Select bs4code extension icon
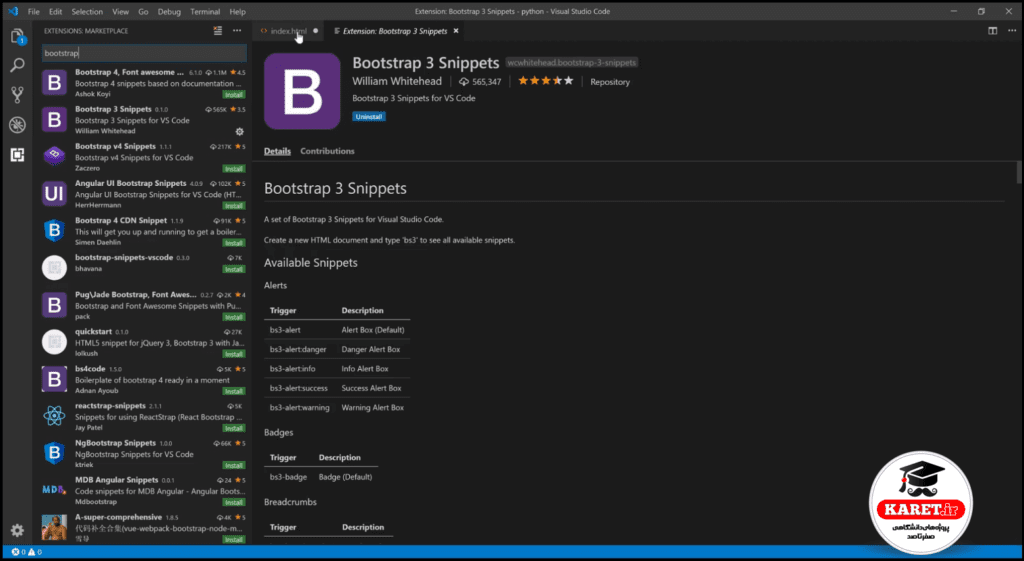Screen dimensions: 1024x561 point(54,379)
